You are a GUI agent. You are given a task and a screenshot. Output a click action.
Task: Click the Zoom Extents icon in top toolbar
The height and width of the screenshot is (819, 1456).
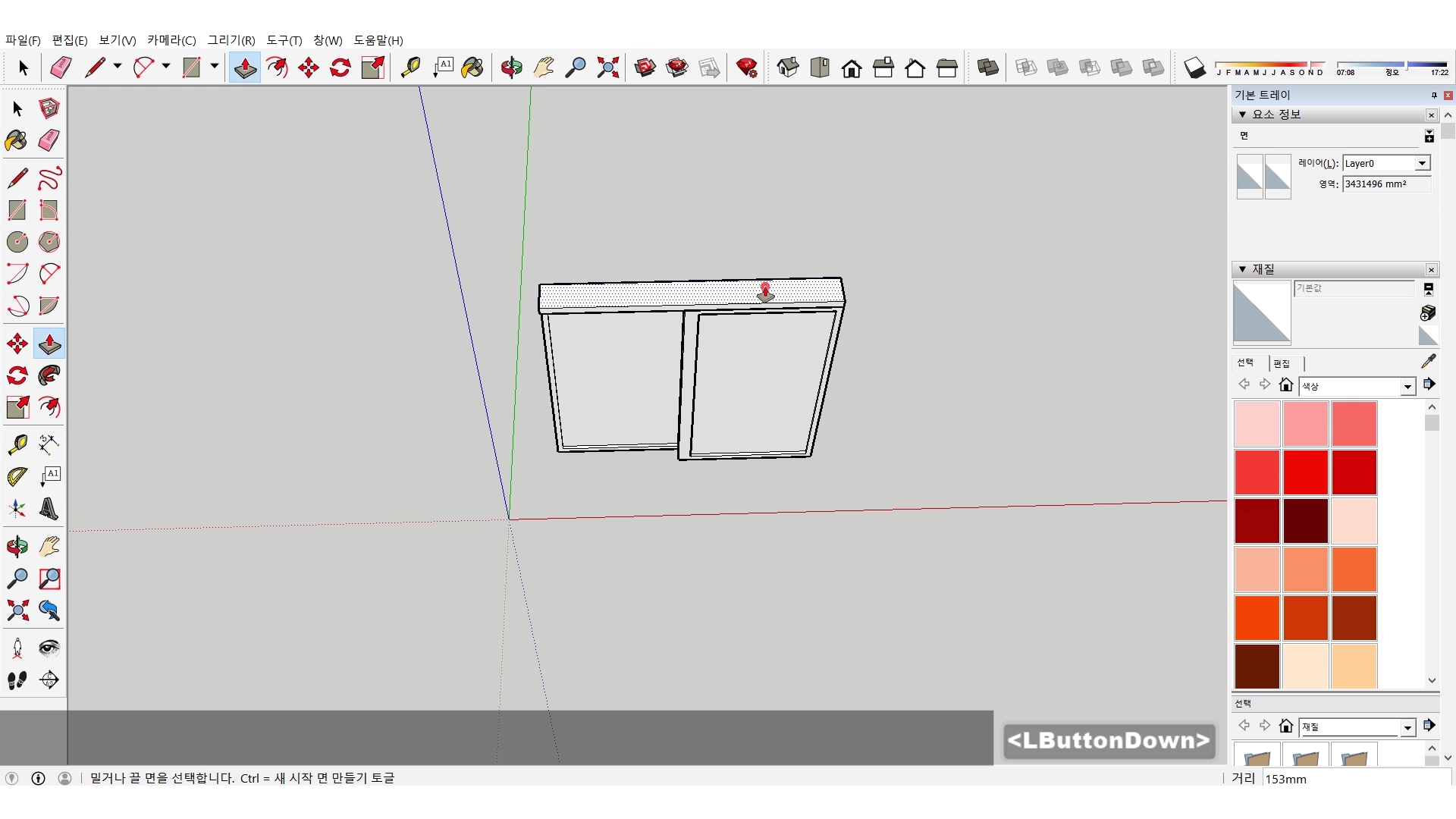[x=607, y=67]
